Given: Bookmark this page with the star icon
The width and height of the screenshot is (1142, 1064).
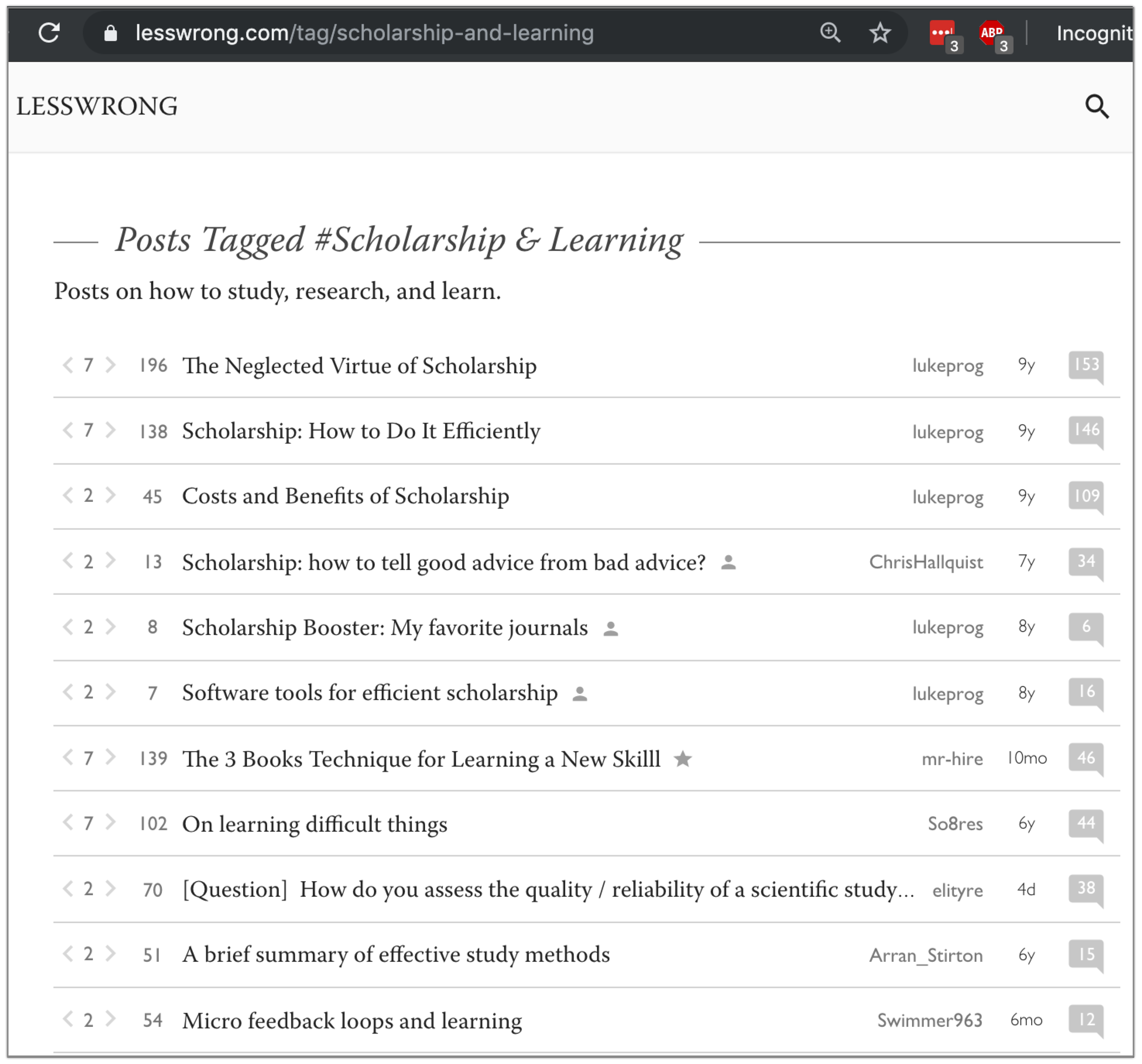Looking at the screenshot, I should click(880, 33).
